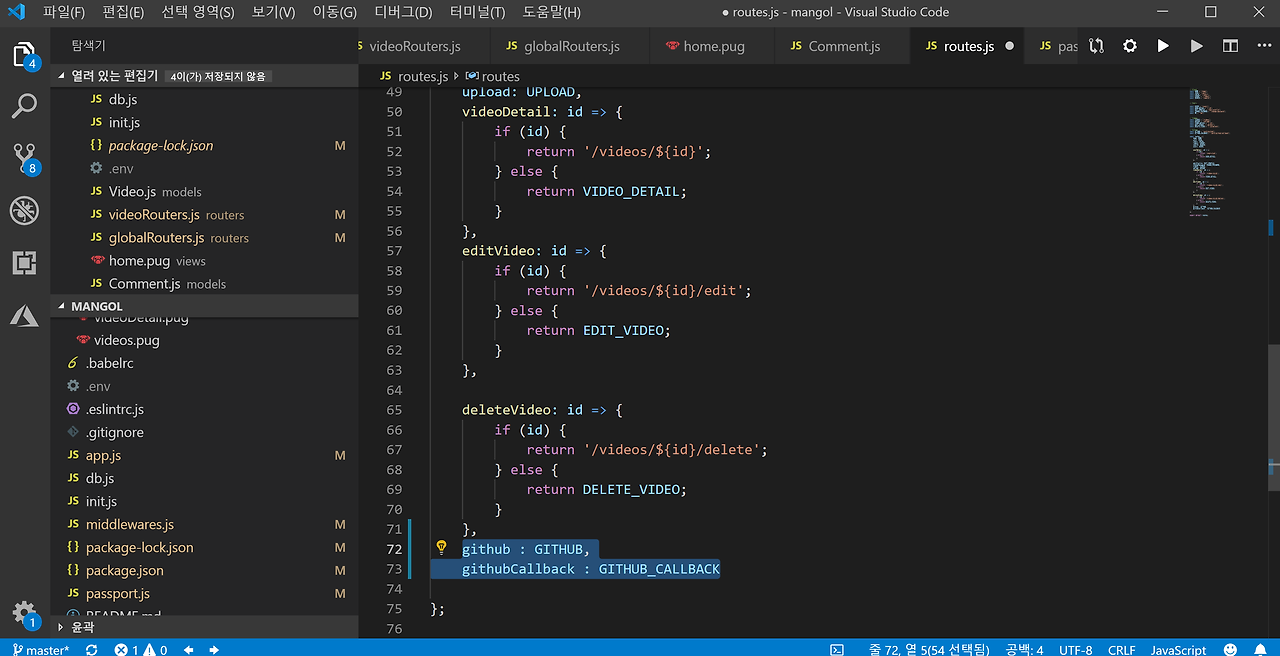Click the smiley feedback icon in status bar
This screenshot has width=1280, height=656.
pos(1231,650)
